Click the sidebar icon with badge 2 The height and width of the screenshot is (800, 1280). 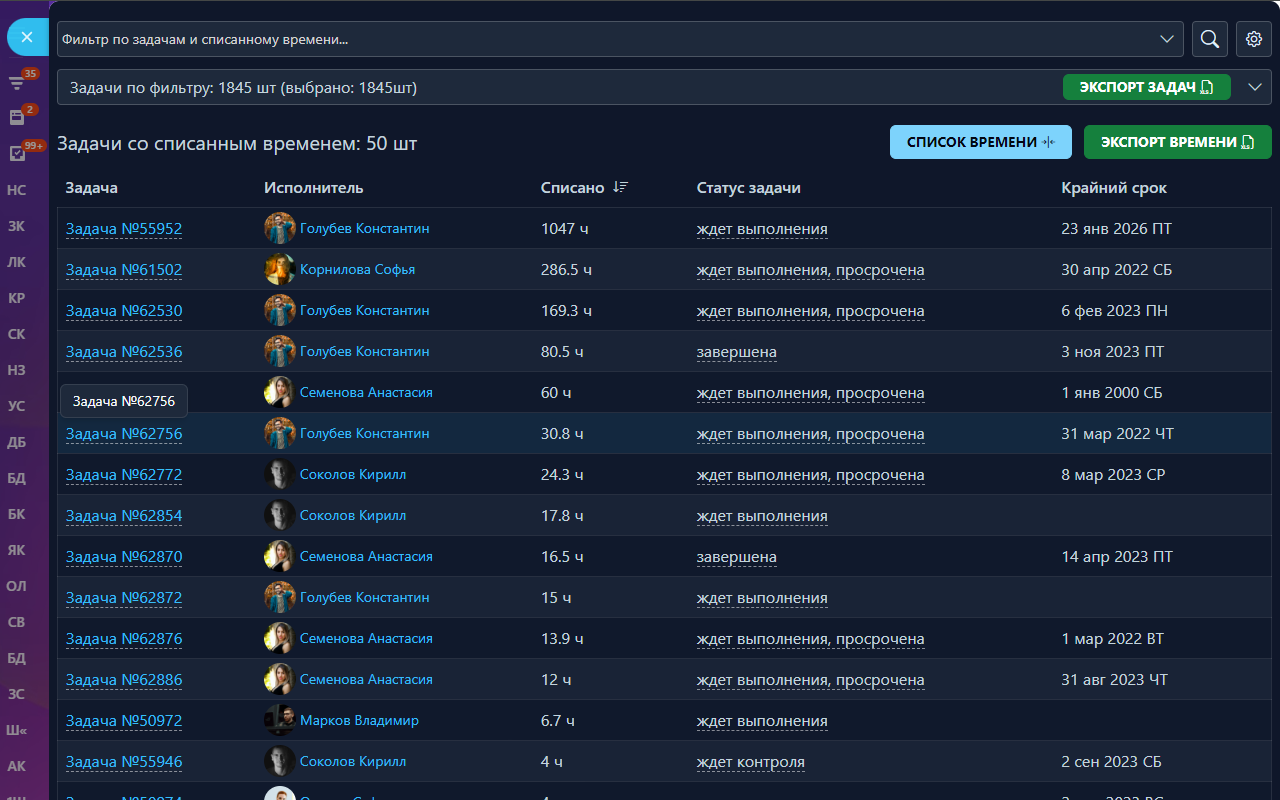(16, 118)
